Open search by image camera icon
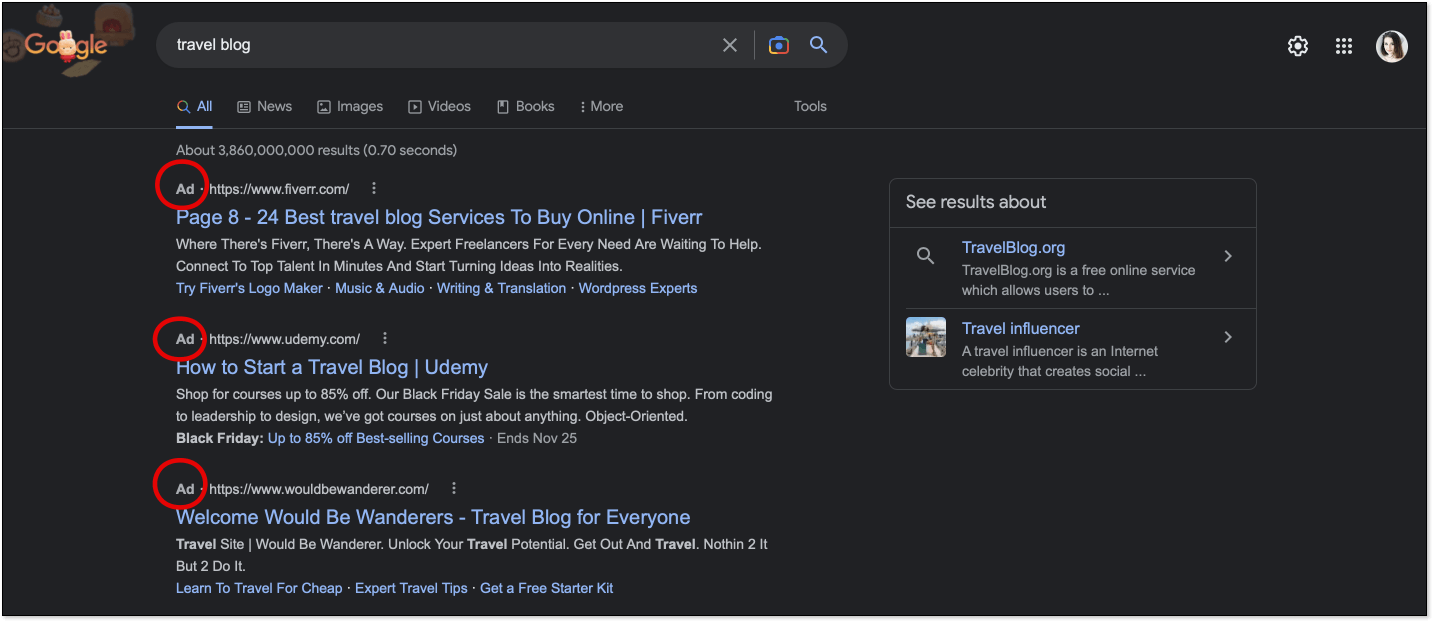The width and height of the screenshot is (1433, 622). 779,45
